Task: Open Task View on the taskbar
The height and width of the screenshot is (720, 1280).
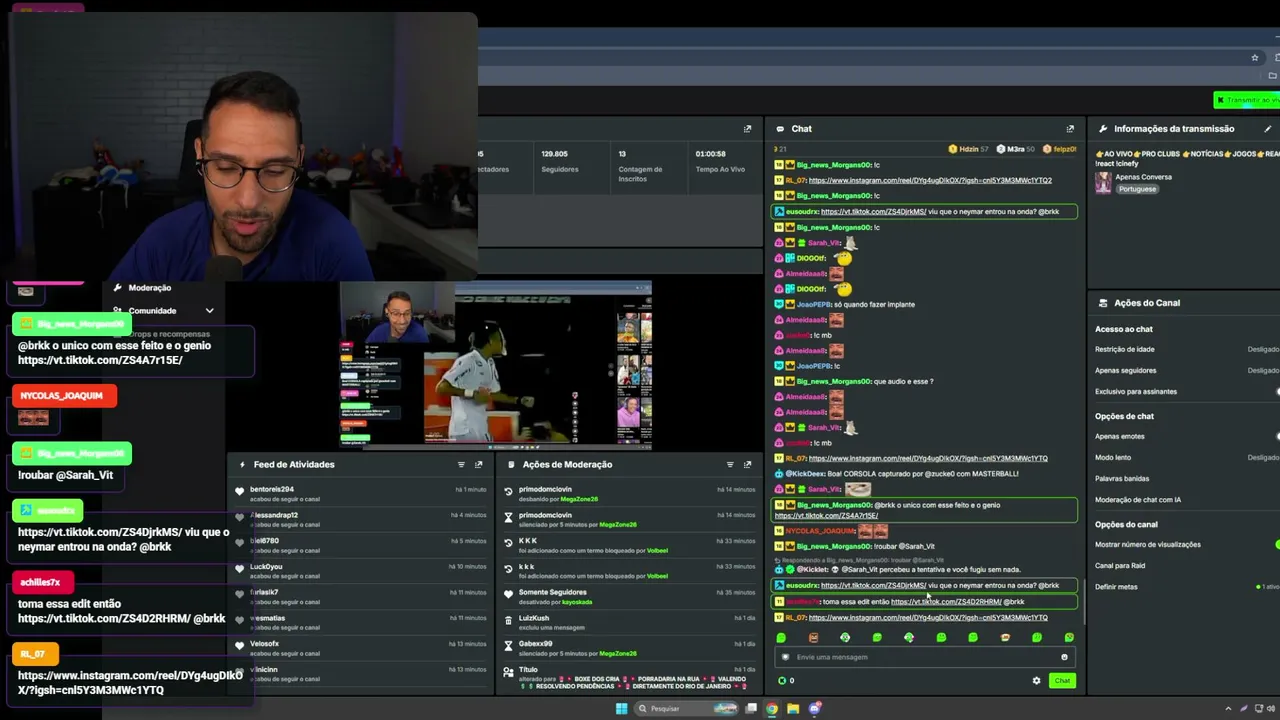Action: pyautogui.click(x=751, y=709)
